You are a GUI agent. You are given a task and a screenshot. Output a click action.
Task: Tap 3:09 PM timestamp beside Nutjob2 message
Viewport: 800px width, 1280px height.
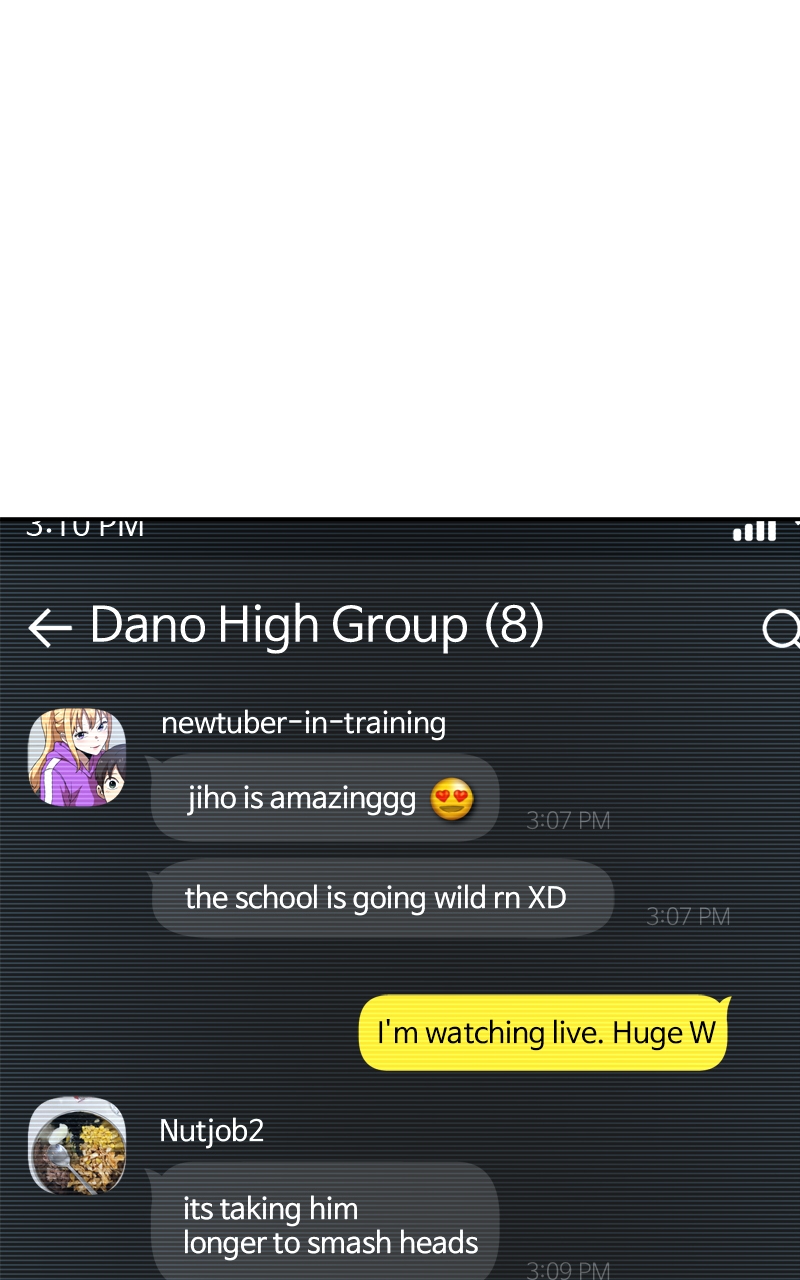[568, 1270]
